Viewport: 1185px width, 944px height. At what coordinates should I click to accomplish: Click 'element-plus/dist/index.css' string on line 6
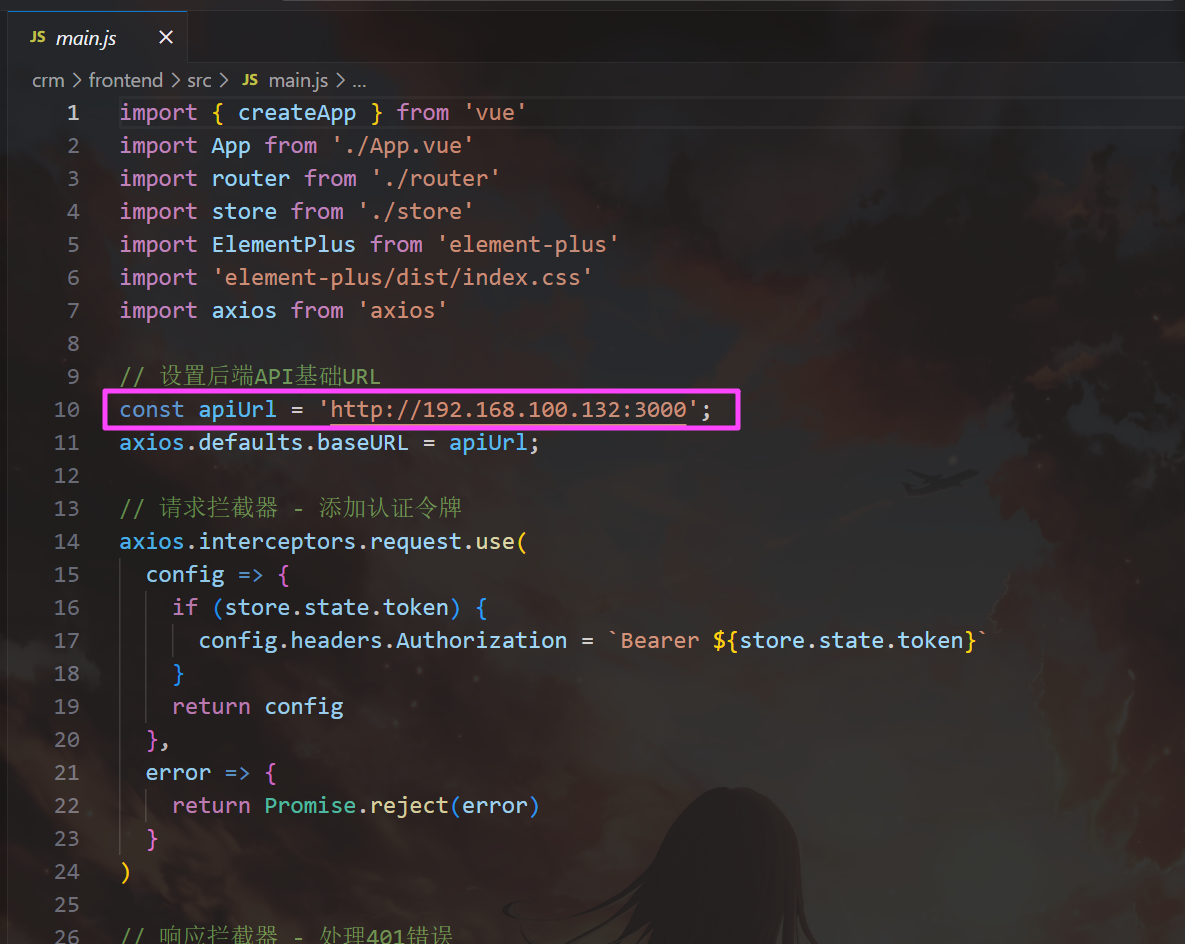coord(402,277)
